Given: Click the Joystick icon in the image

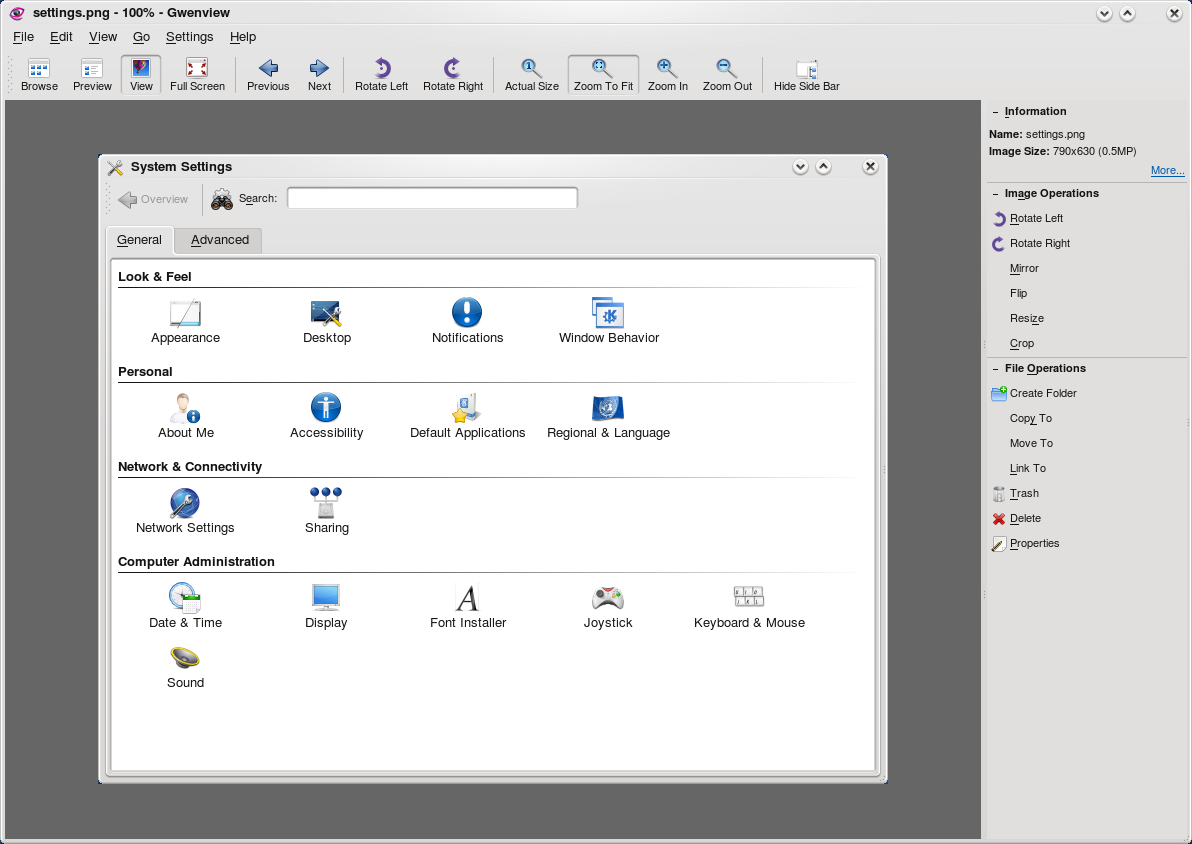Looking at the screenshot, I should (607, 607).
